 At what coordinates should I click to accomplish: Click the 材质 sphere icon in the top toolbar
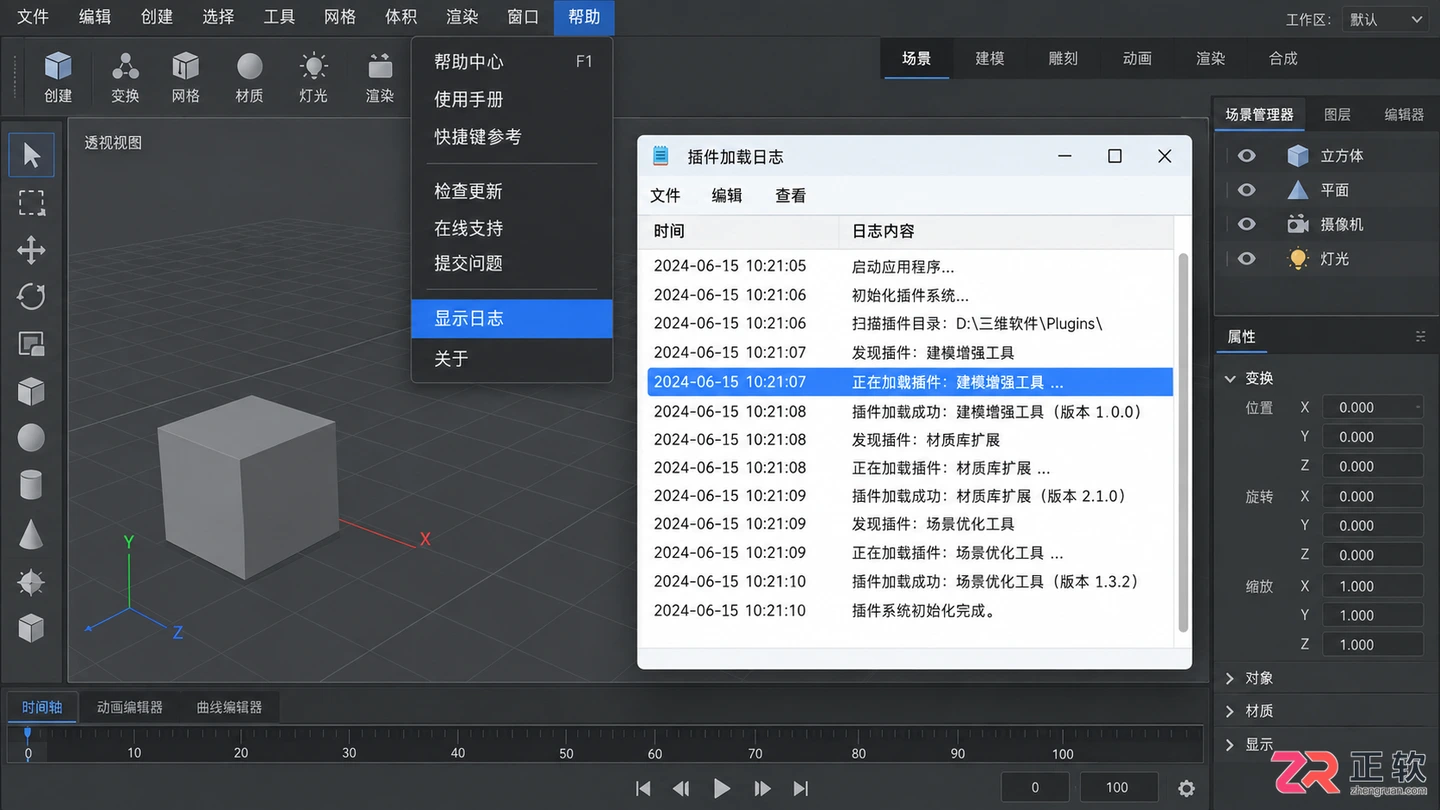point(249,67)
